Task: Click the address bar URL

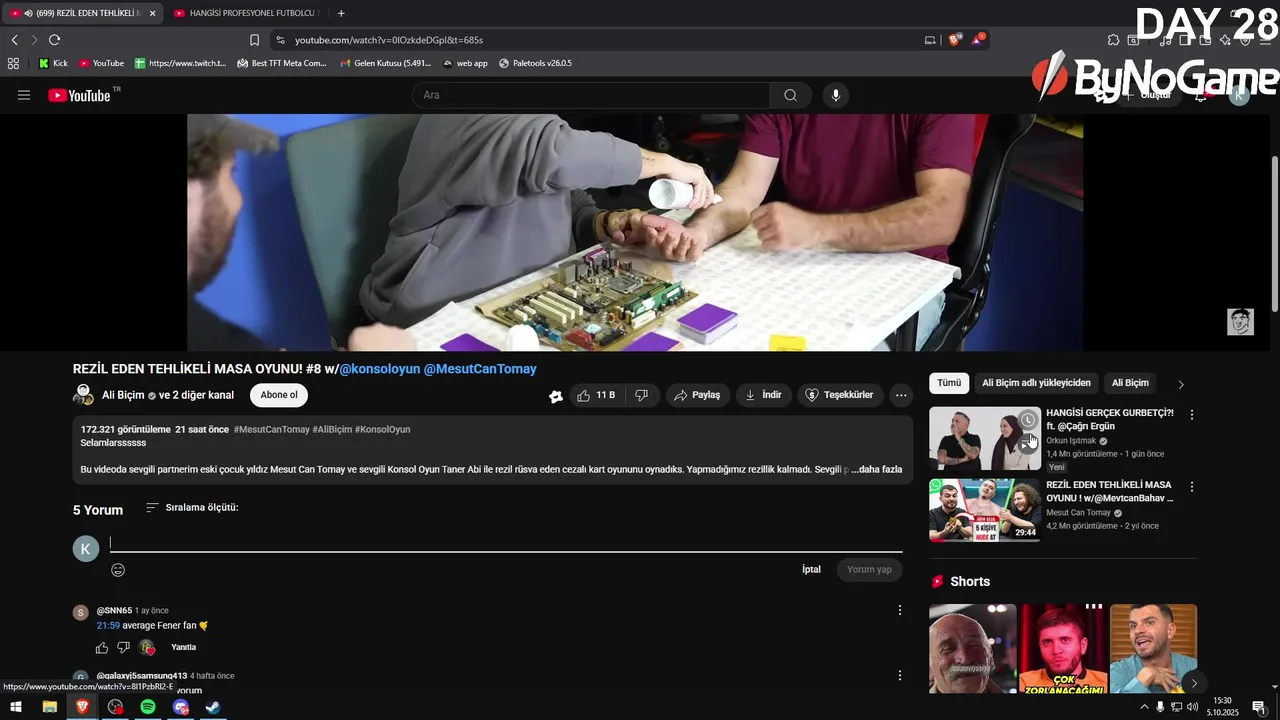Action: [x=389, y=40]
